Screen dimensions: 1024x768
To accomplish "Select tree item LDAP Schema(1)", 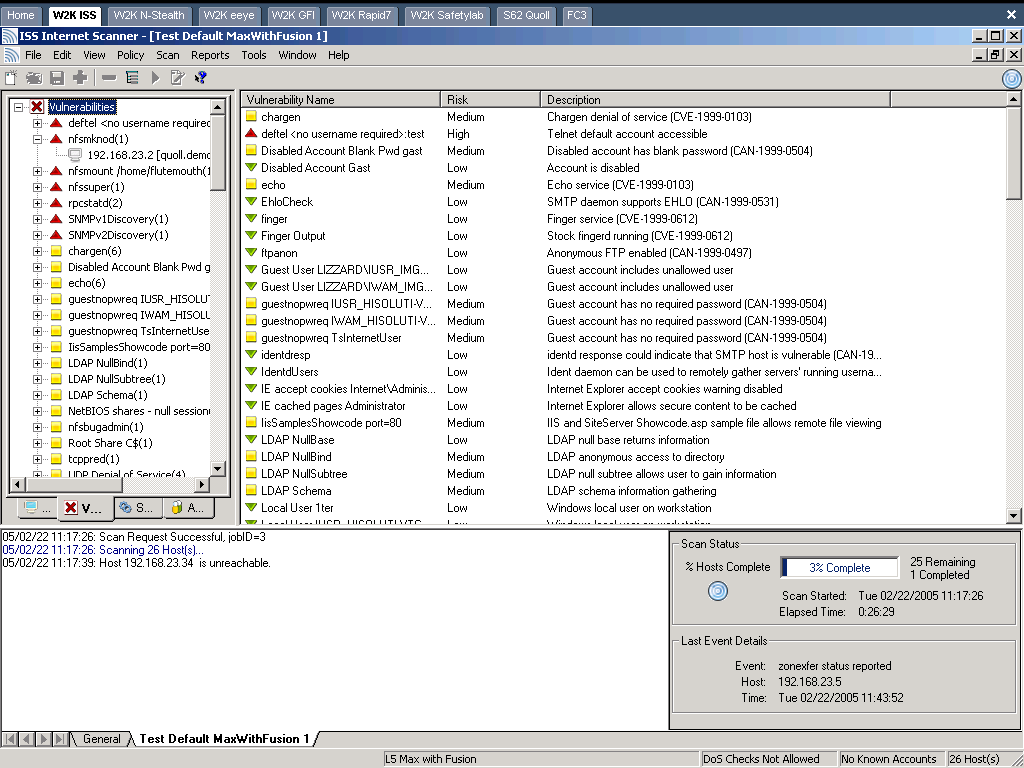I will pos(108,395).
